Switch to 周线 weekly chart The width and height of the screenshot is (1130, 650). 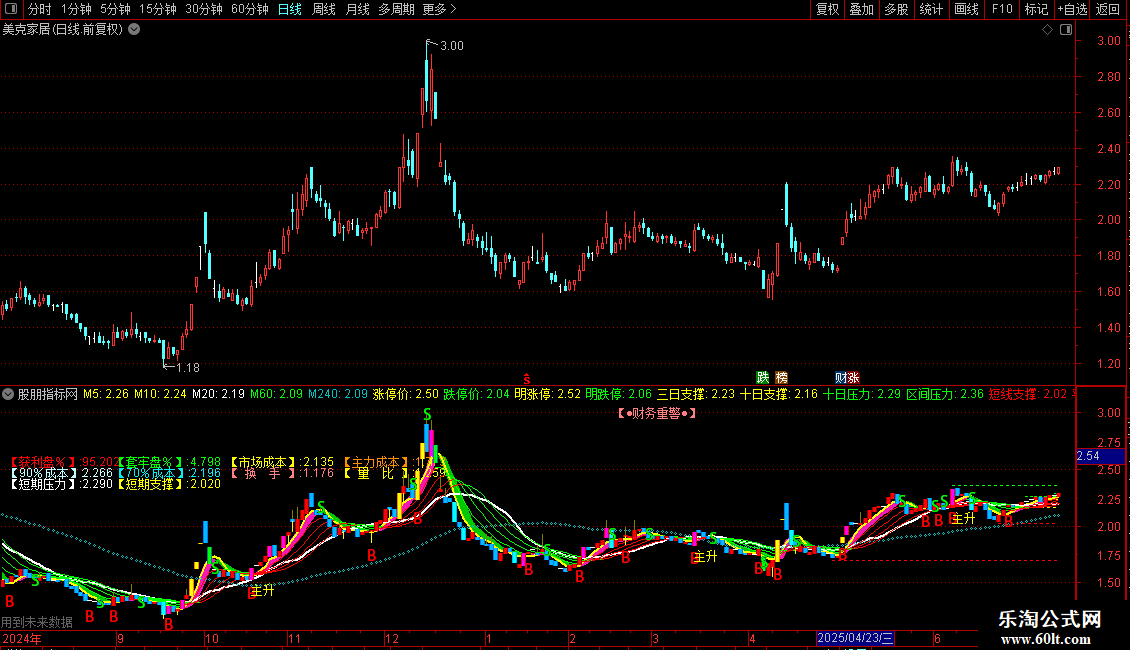(x=324, y=9)
